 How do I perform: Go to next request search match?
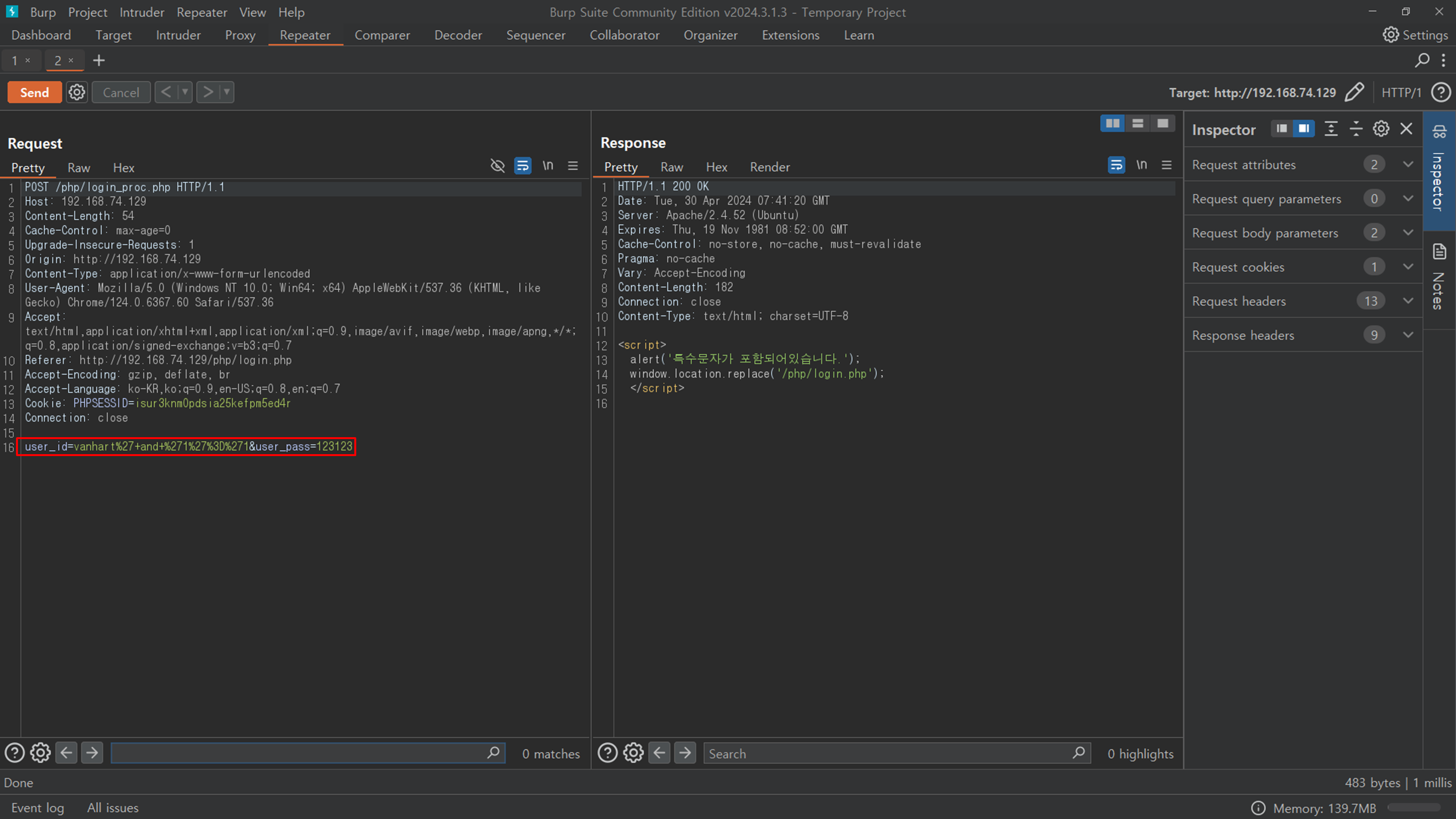point(92,753)
